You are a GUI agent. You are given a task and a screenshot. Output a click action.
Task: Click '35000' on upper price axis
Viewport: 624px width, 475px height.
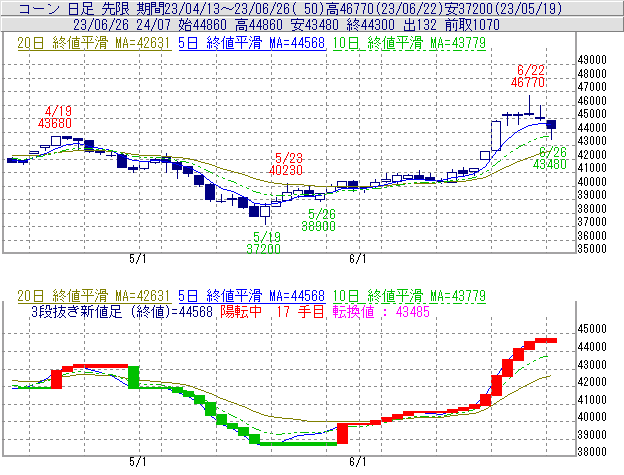click(592, 249)
